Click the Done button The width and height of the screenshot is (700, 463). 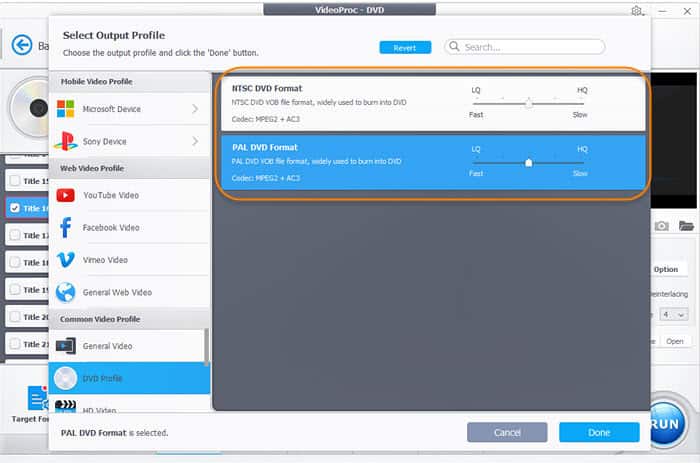point(599,432)
